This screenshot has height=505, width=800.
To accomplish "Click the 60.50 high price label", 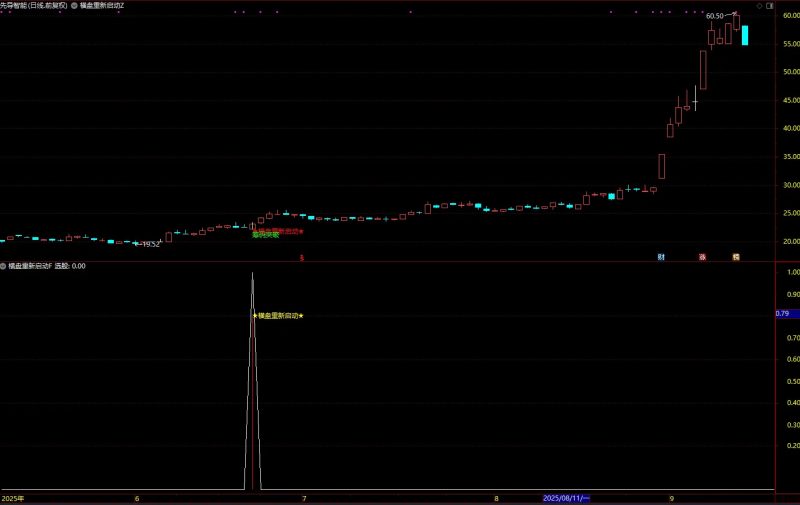I will [714, 16].
